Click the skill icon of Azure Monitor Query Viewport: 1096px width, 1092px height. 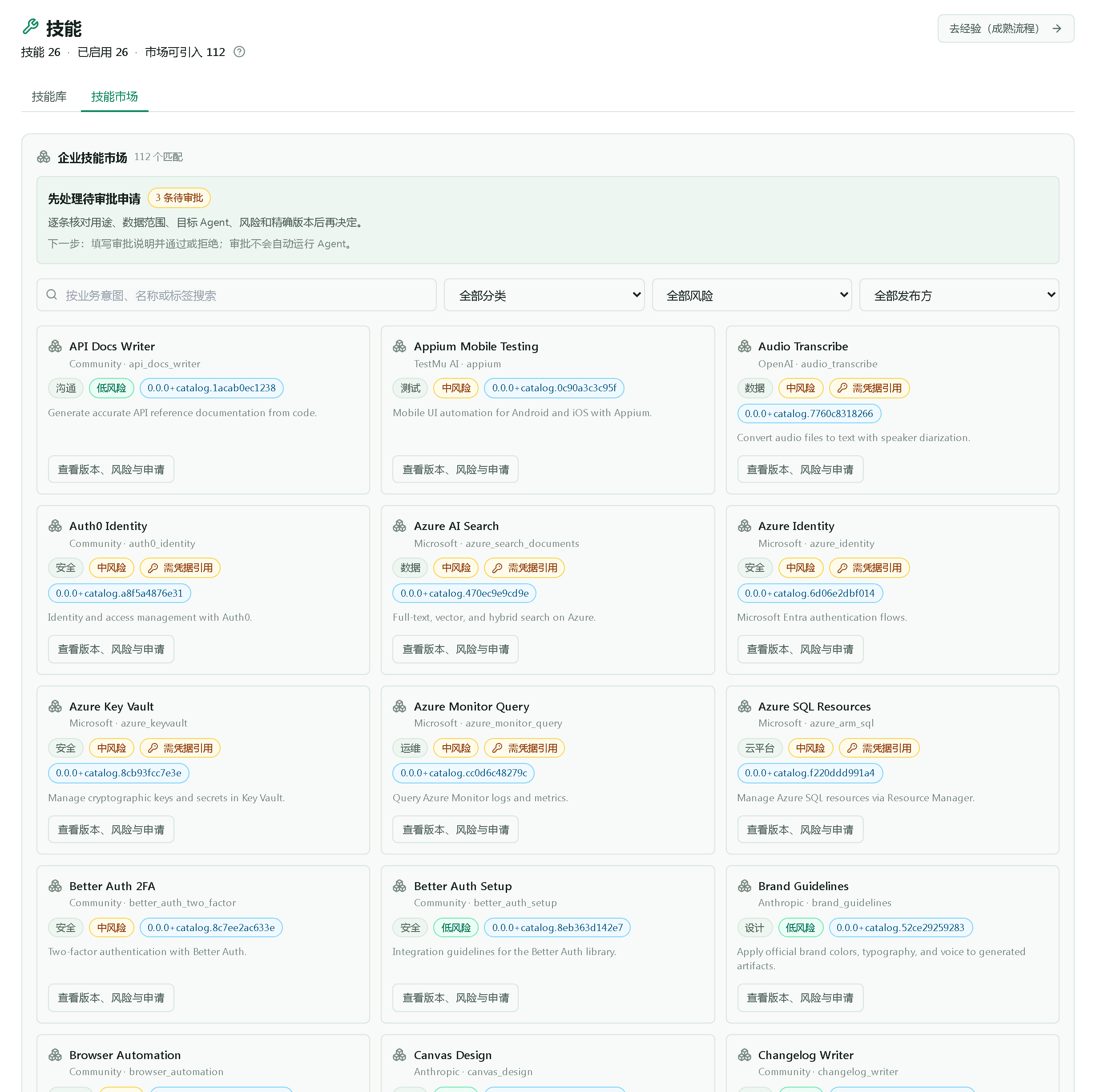pyautogui.click(x=400, y=707)
